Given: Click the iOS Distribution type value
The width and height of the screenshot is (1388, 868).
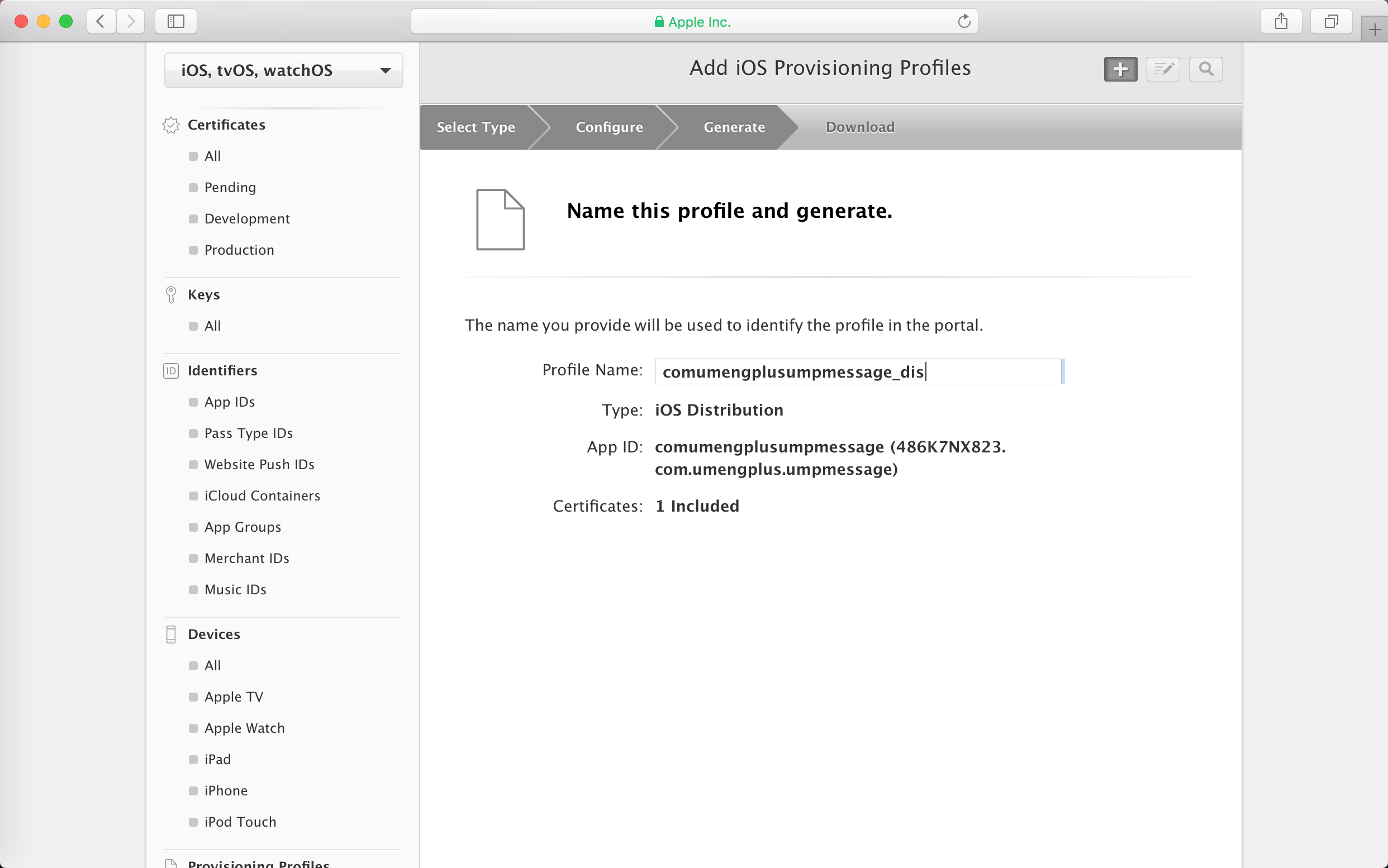Looking at the screenshot, I should click(x=719, y=410).
